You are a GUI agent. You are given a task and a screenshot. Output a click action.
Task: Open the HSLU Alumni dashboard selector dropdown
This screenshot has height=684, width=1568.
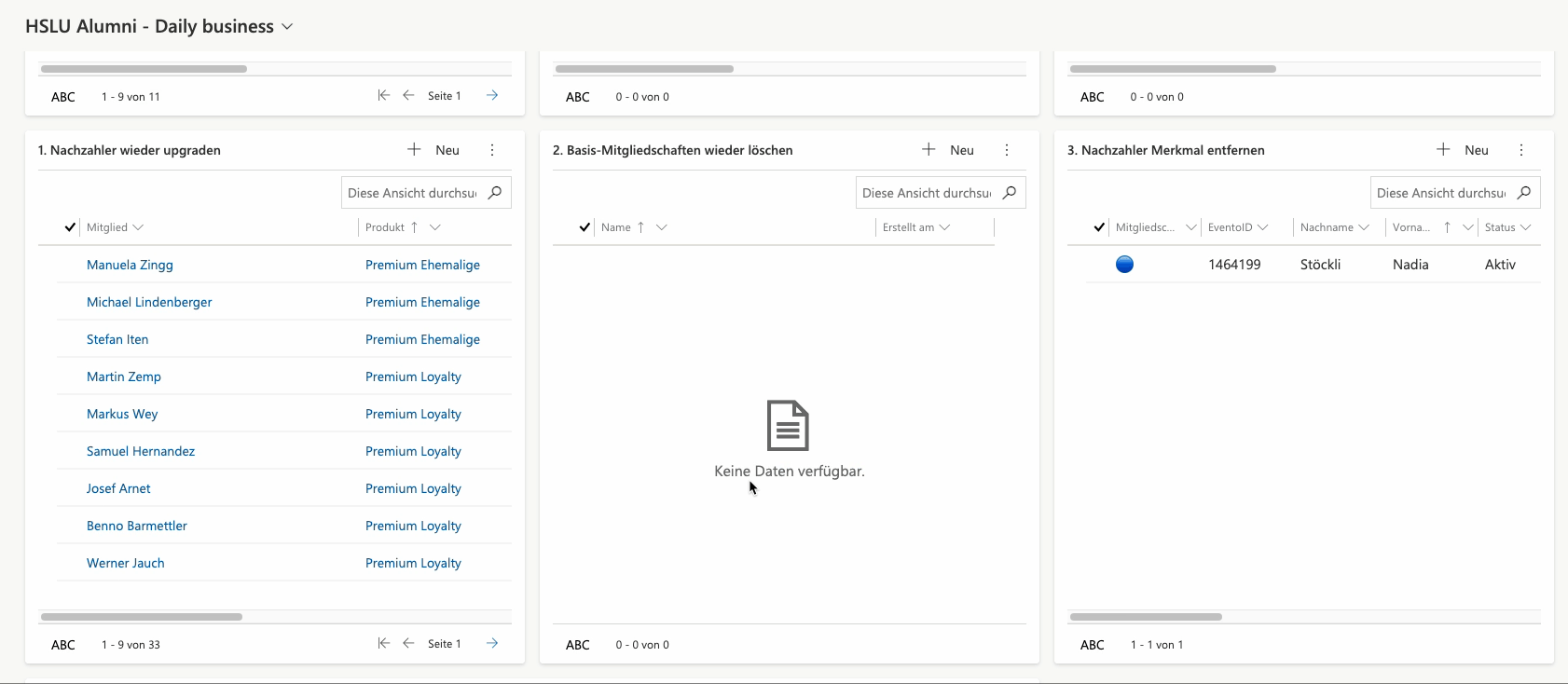pyautogui.click(x=287, y=27)
